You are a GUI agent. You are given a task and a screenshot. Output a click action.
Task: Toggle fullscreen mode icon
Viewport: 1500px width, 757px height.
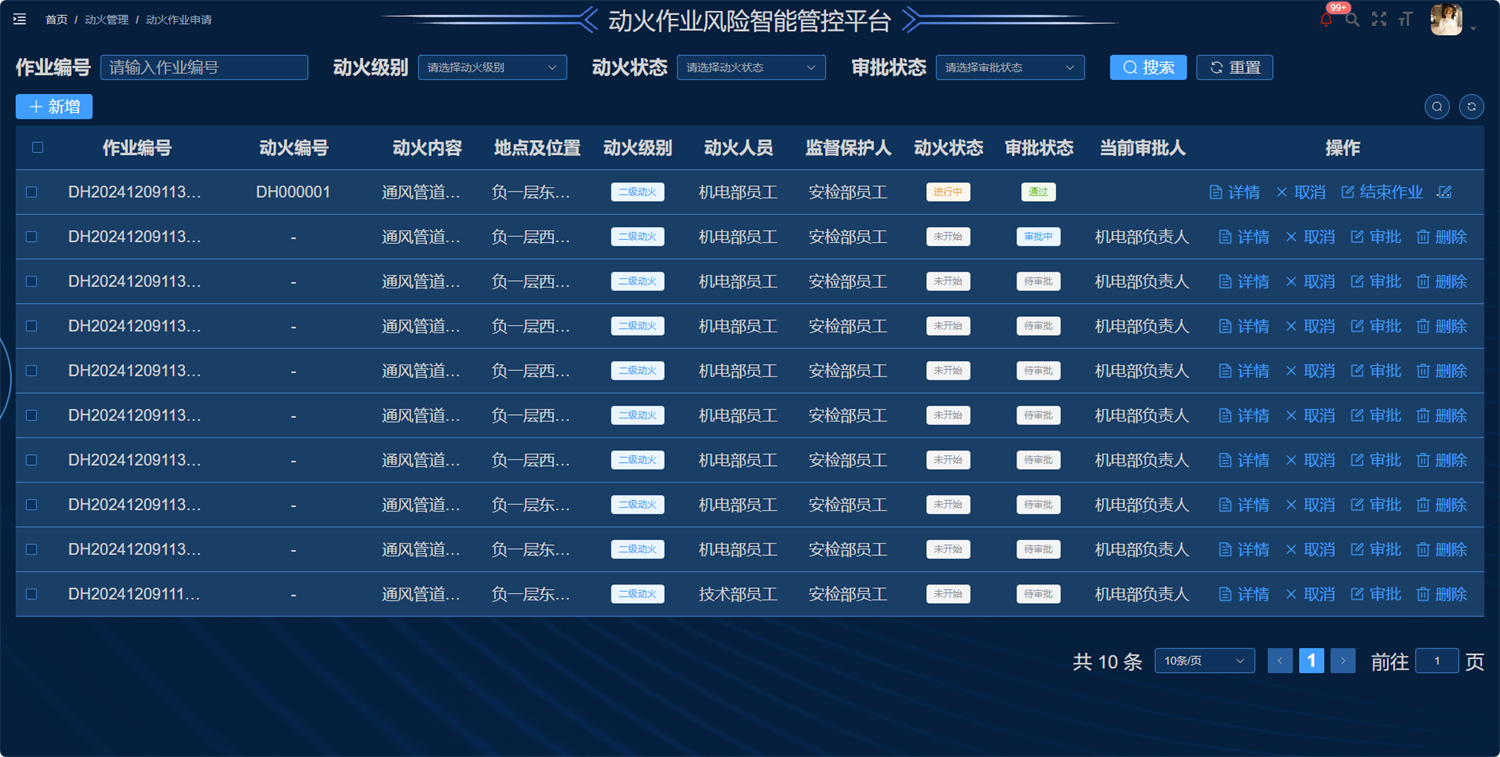coord(1379,19)
